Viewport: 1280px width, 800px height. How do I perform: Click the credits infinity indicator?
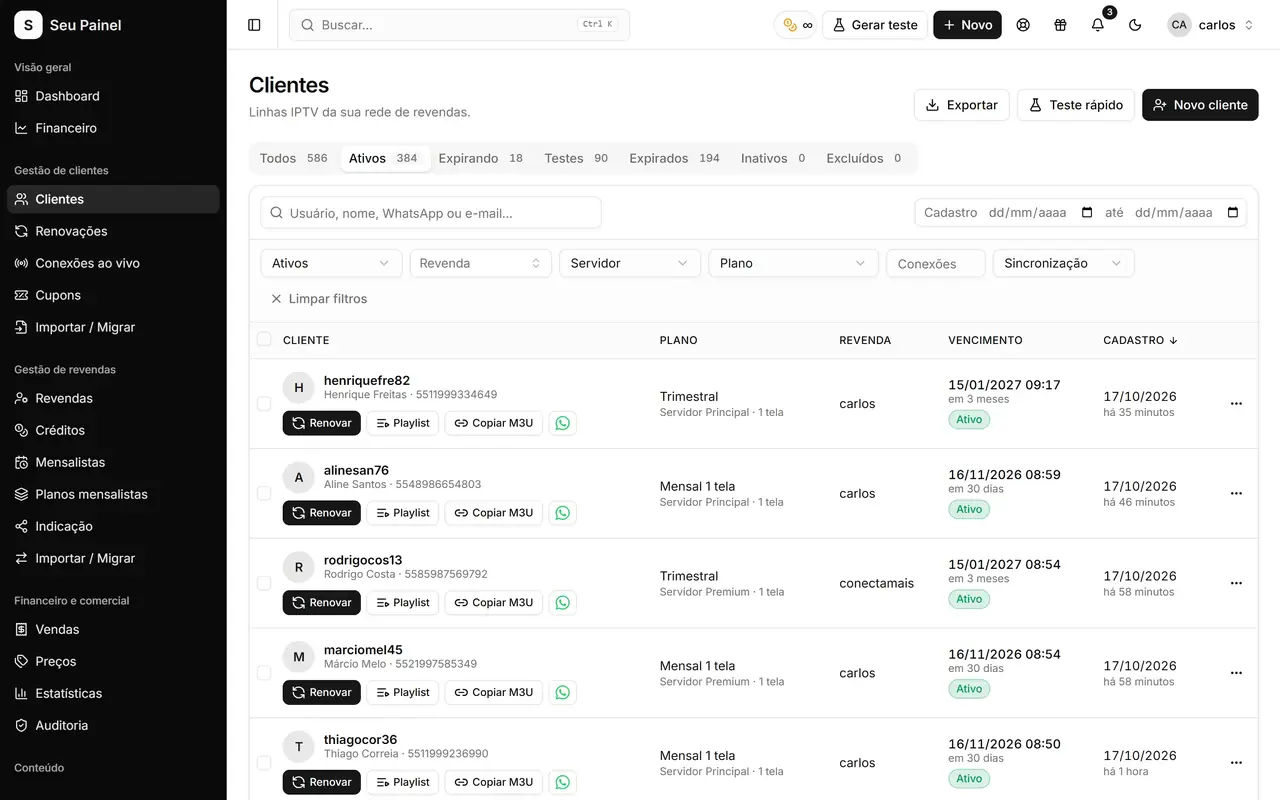pos(797,25)
